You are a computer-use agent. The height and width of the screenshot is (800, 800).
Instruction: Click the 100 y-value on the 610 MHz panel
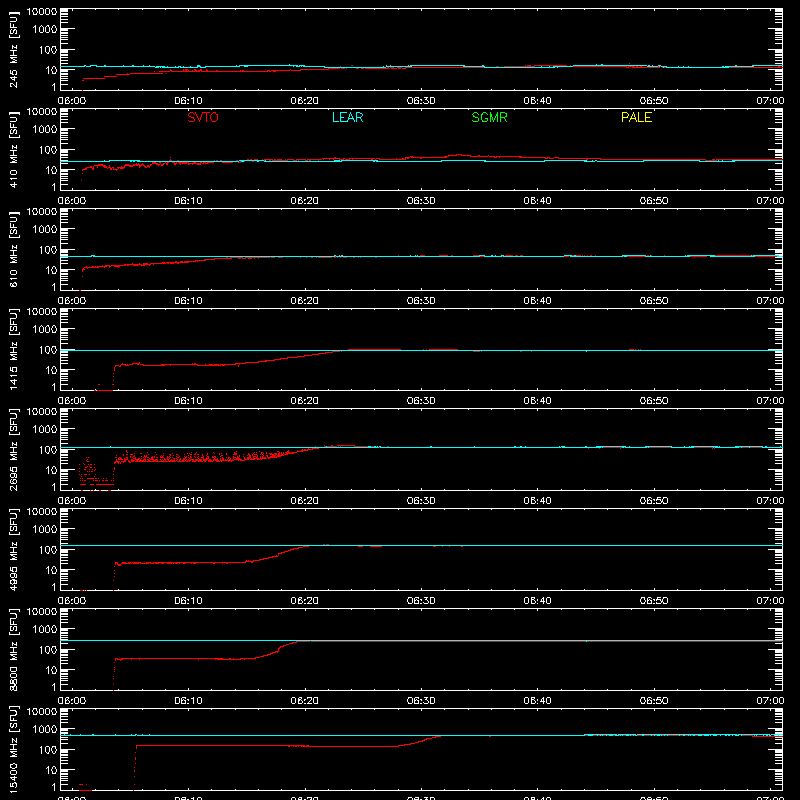[48, 250]
